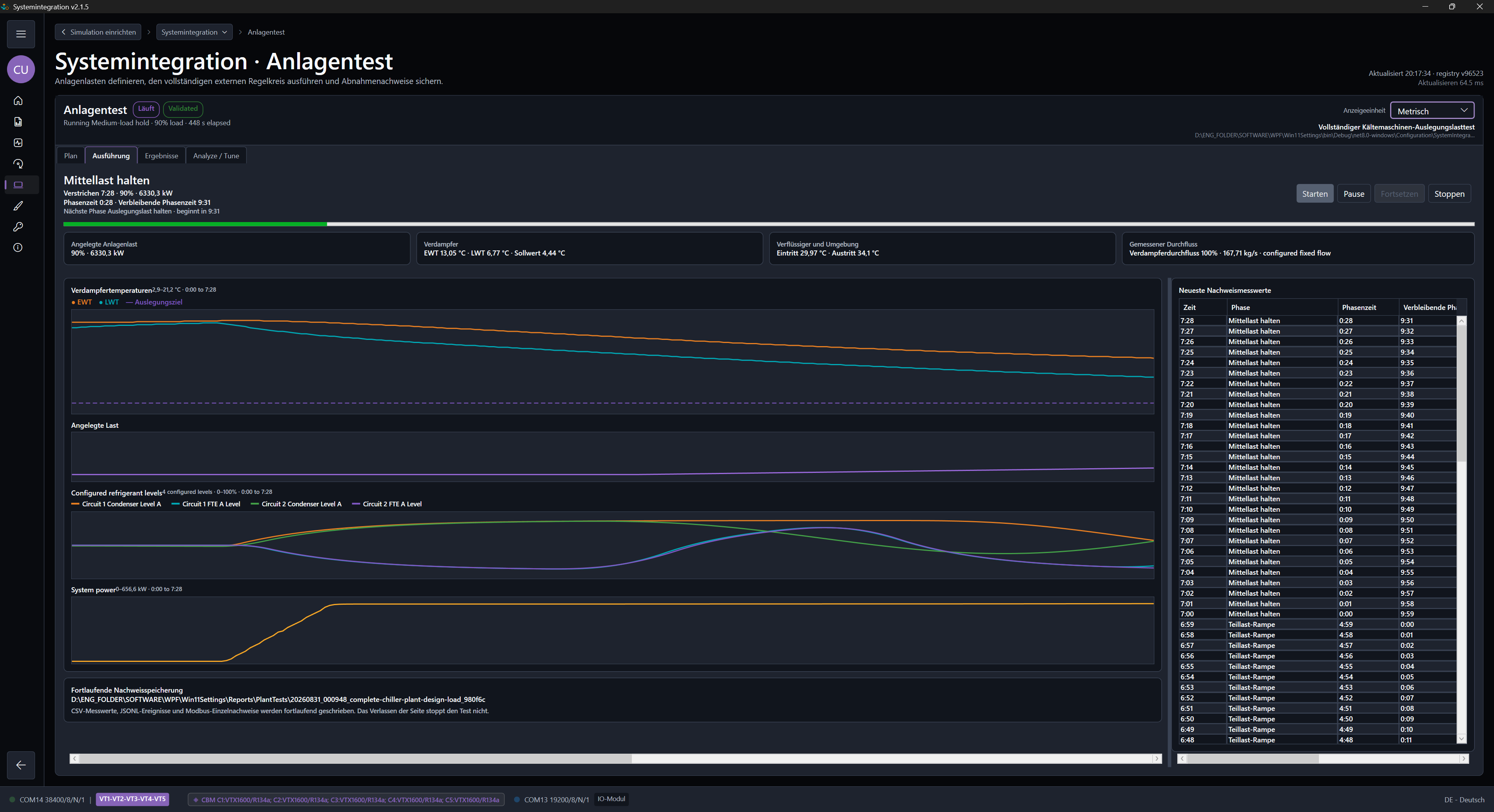Click right arrow of chart horizontal scrollbar
This screenshot has height=812, width=1494.
[x=1156, y=759]
